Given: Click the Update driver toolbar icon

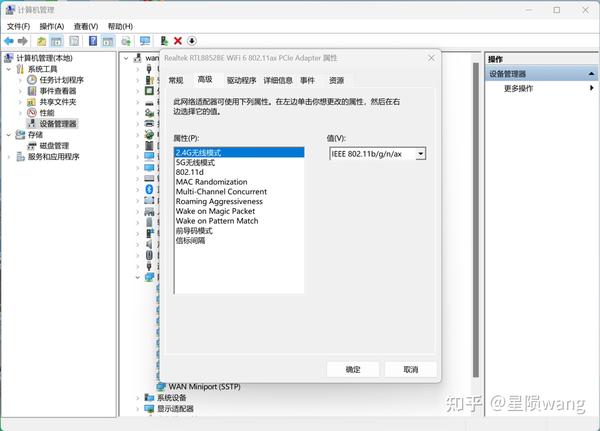Looking at the screenshot, I should [164, 41].
